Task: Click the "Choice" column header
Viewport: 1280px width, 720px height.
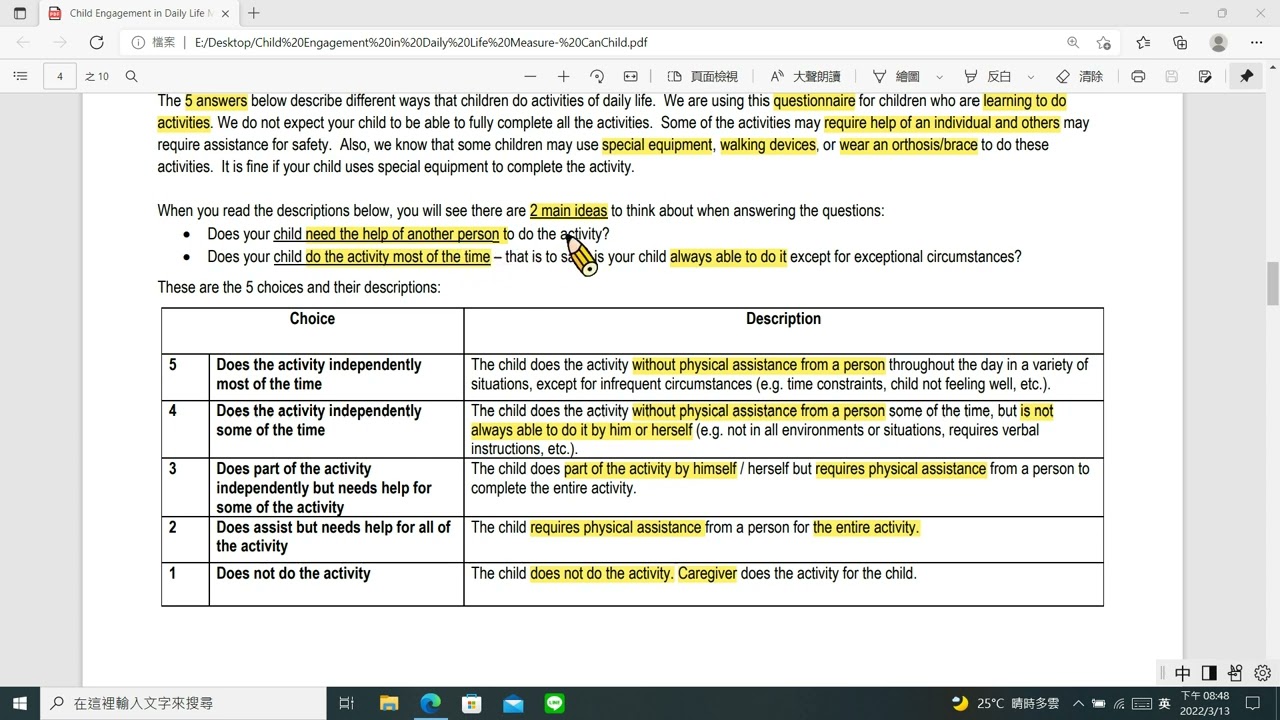Action: (312, 319)
